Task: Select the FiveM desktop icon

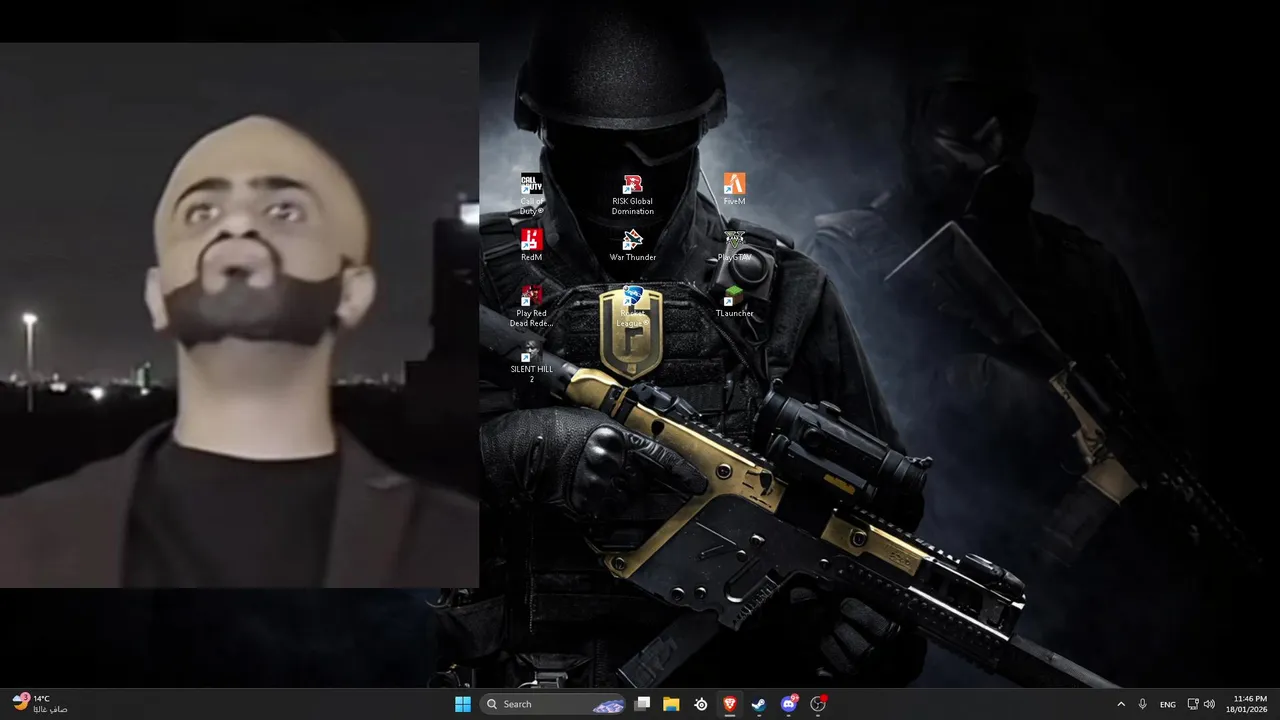Action: pos(734,189)
